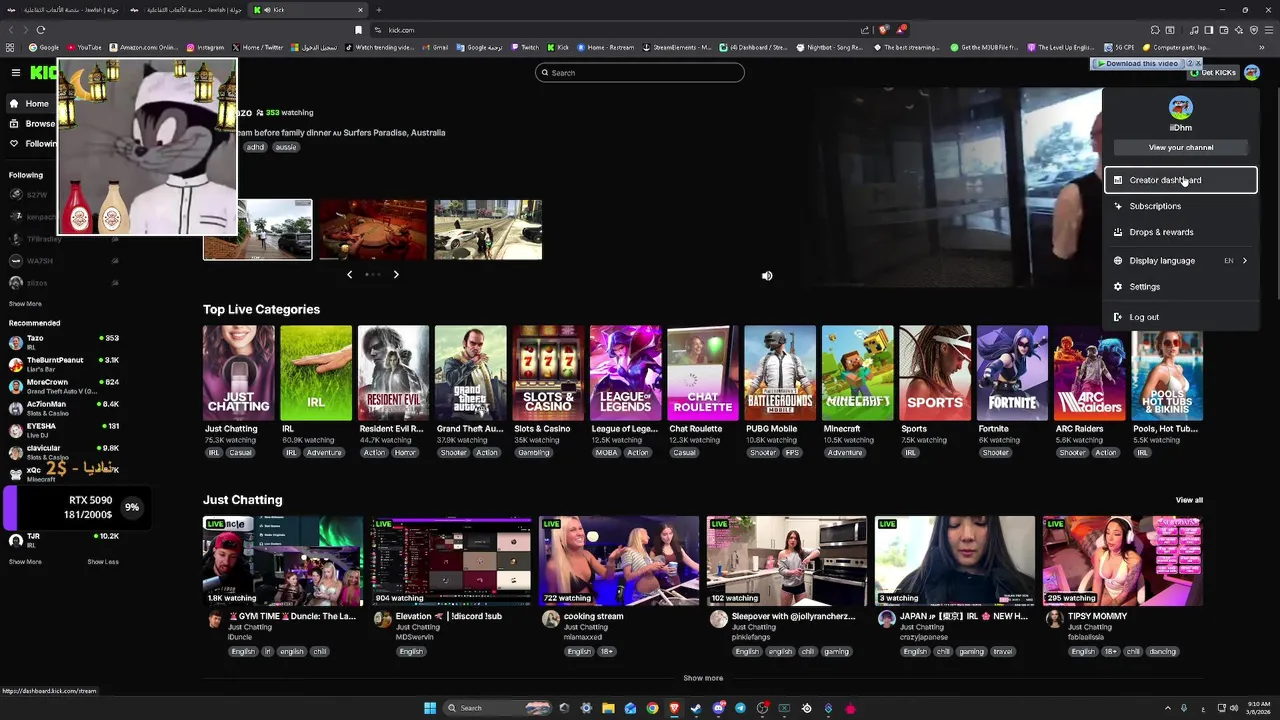Open the Windows Start menu
The height and width of the screenshot is (720, 1280).
[x=430, y=708]
